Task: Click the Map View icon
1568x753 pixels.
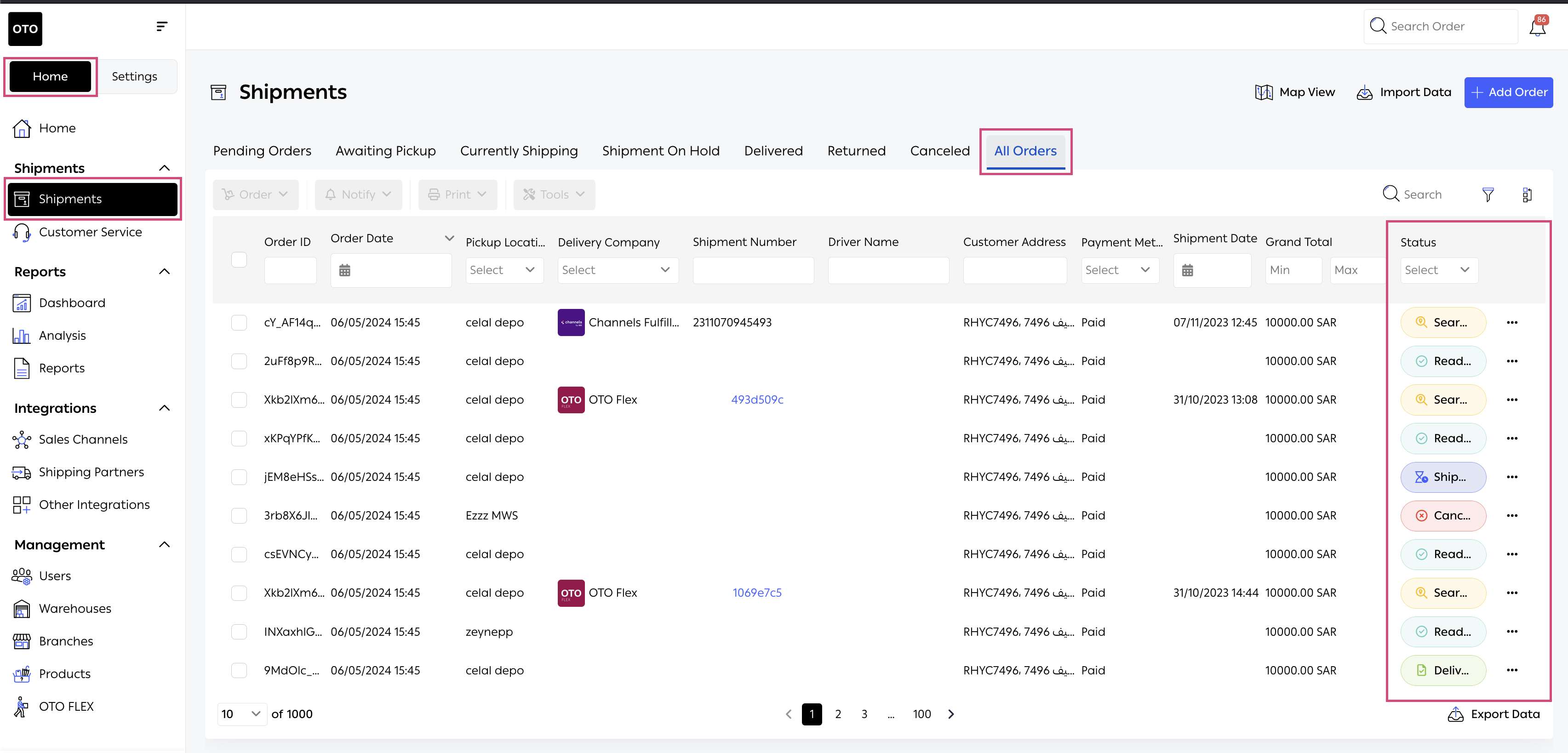Action: click(x=1264, y=92)
